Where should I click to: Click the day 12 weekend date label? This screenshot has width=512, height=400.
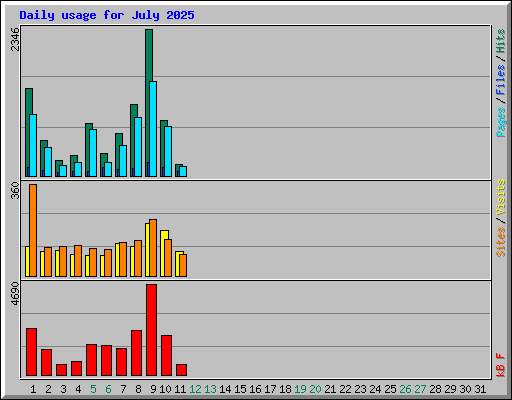(195, 389)
